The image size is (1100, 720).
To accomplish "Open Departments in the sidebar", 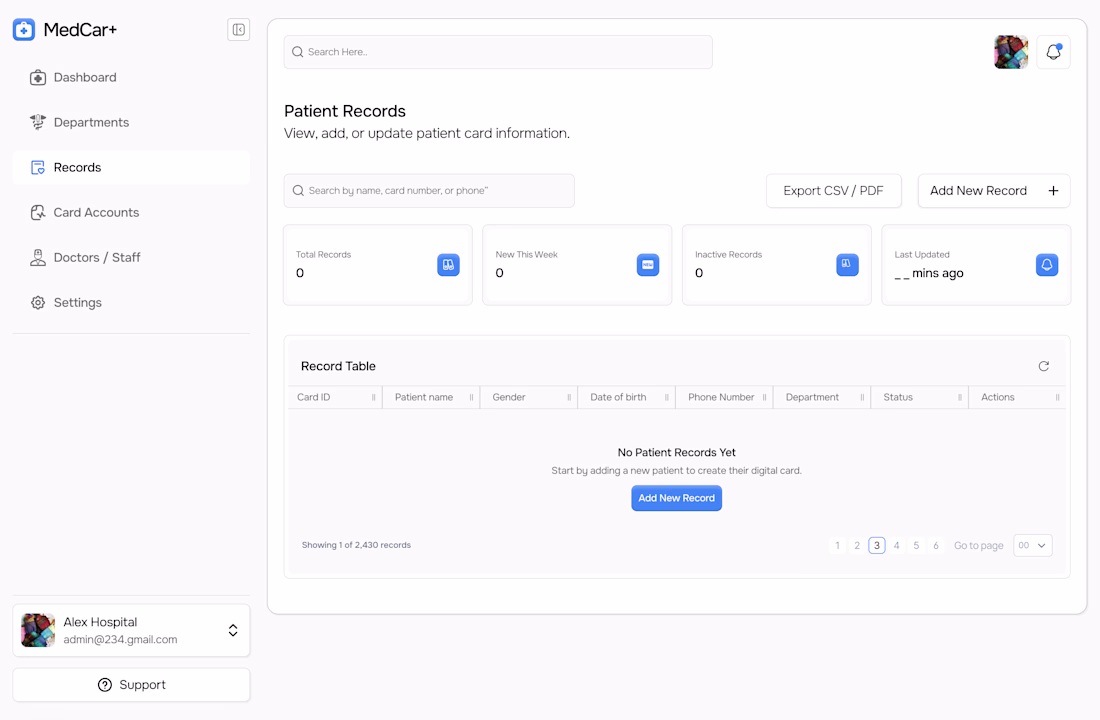I will 91,122.
